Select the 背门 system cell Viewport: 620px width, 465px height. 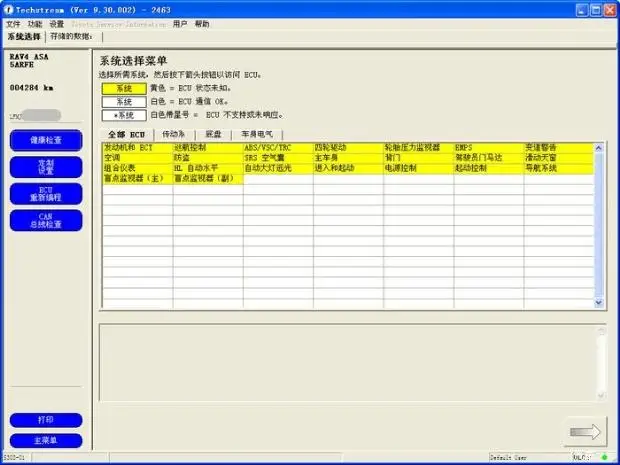point(419,158)
